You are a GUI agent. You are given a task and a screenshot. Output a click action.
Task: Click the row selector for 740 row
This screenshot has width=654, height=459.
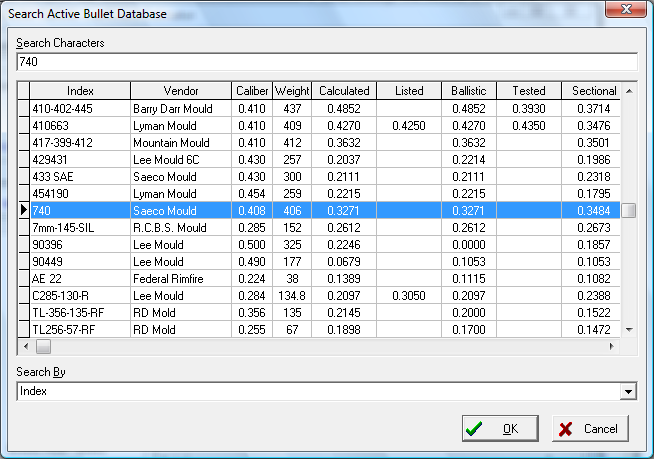tap(24, 211)
